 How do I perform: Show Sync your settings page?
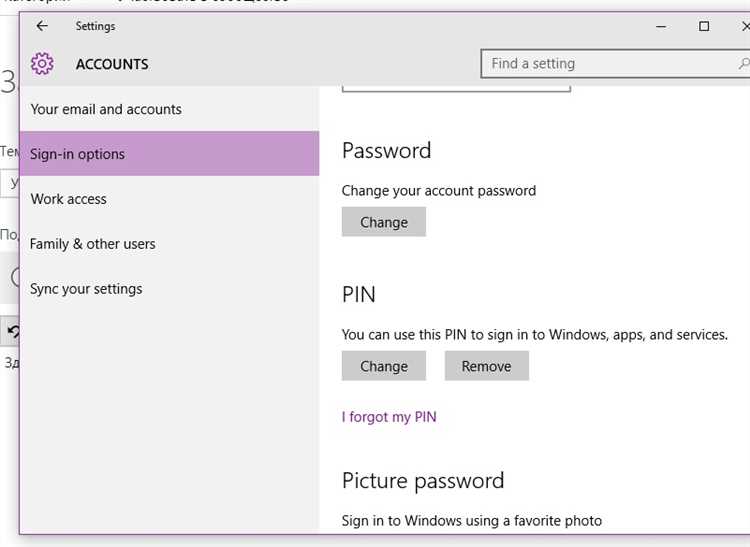(x=86, y=289)
